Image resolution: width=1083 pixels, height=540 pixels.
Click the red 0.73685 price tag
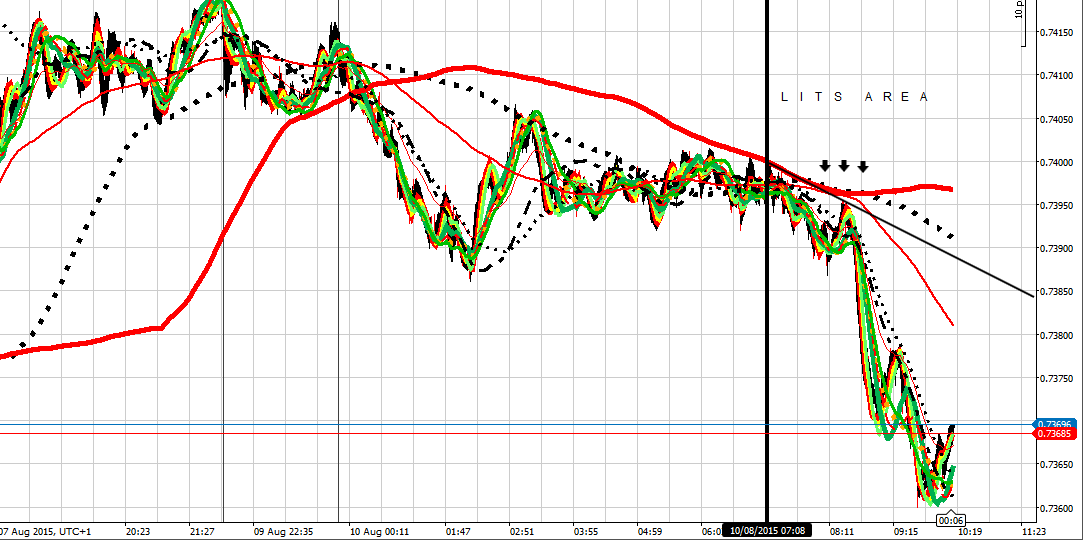[x=1055, y=434]
